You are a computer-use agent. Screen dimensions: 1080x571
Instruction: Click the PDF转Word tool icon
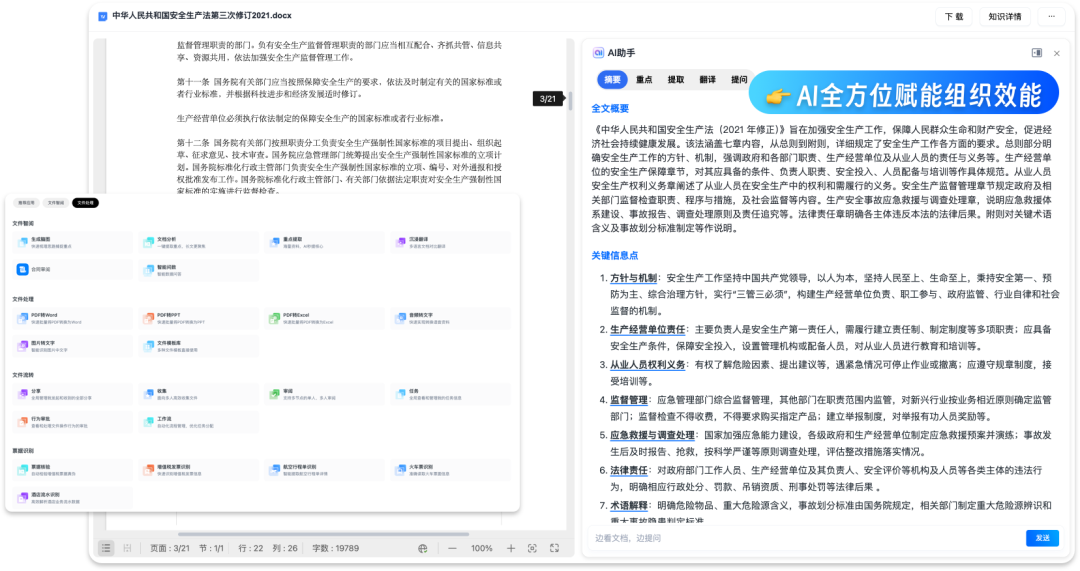[22, 318]
